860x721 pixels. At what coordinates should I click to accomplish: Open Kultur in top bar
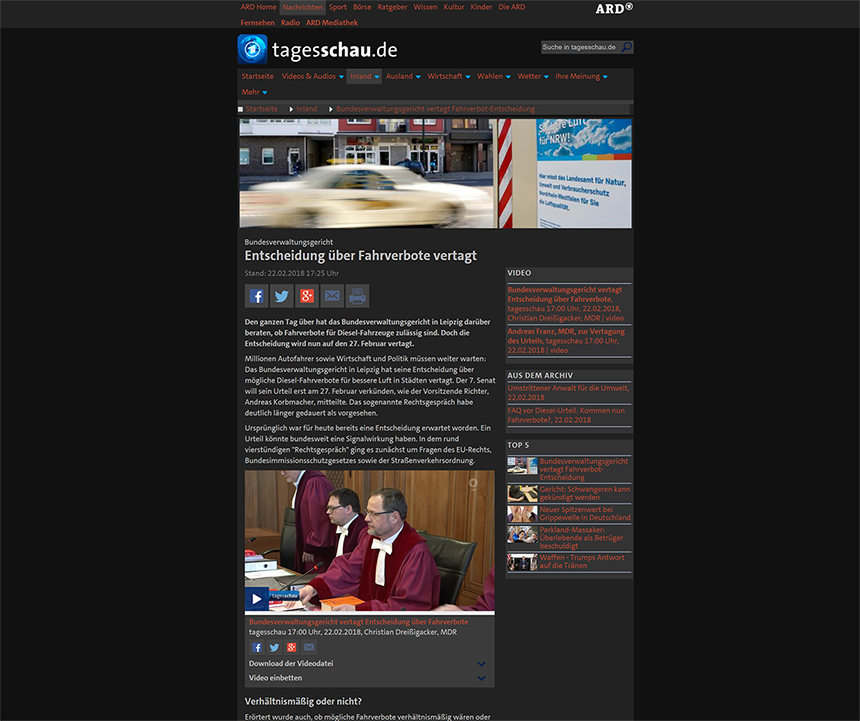click(454, 7)
